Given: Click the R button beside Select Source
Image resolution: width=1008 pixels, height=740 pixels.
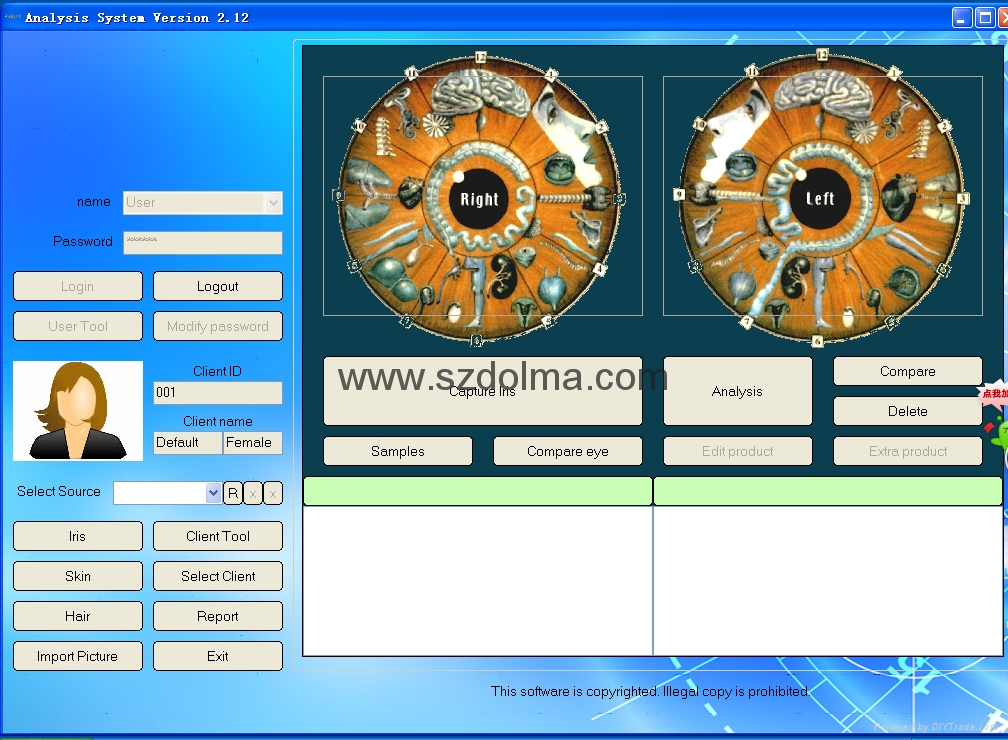Looking at the screenshot, I should (x=233, y=493).
